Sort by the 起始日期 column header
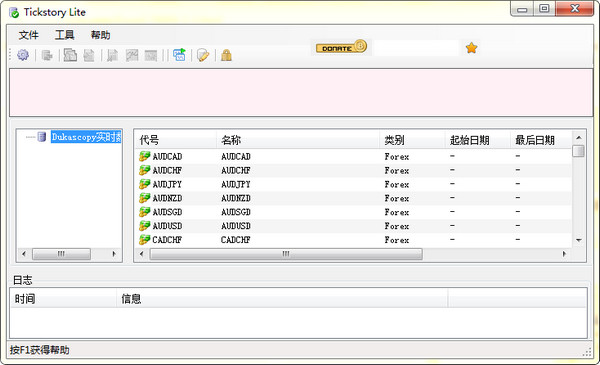Screen dimensions: 600x365 478,140
